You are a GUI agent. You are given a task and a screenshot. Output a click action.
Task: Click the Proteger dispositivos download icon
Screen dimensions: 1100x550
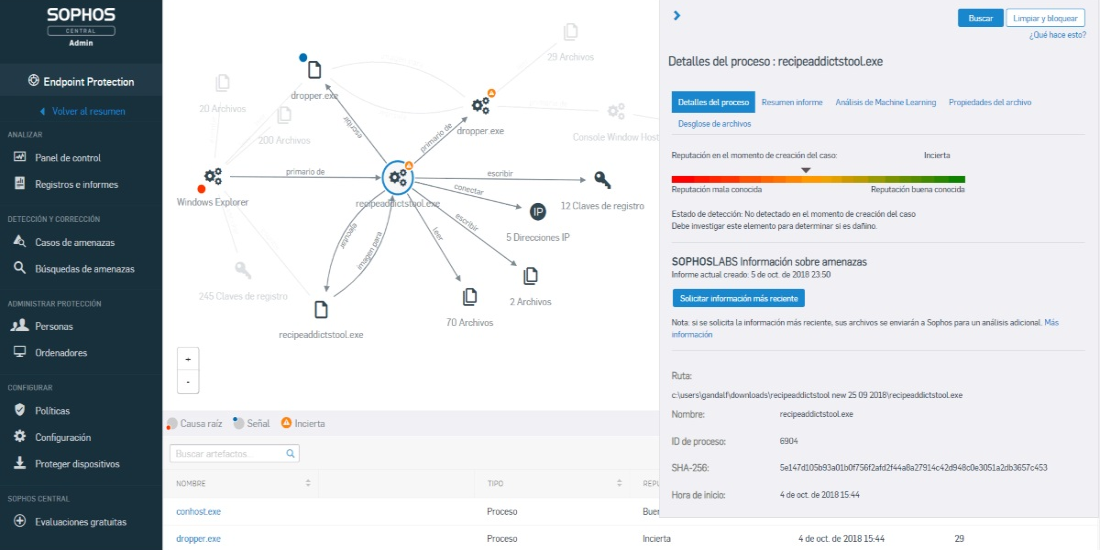click(20, 464)
